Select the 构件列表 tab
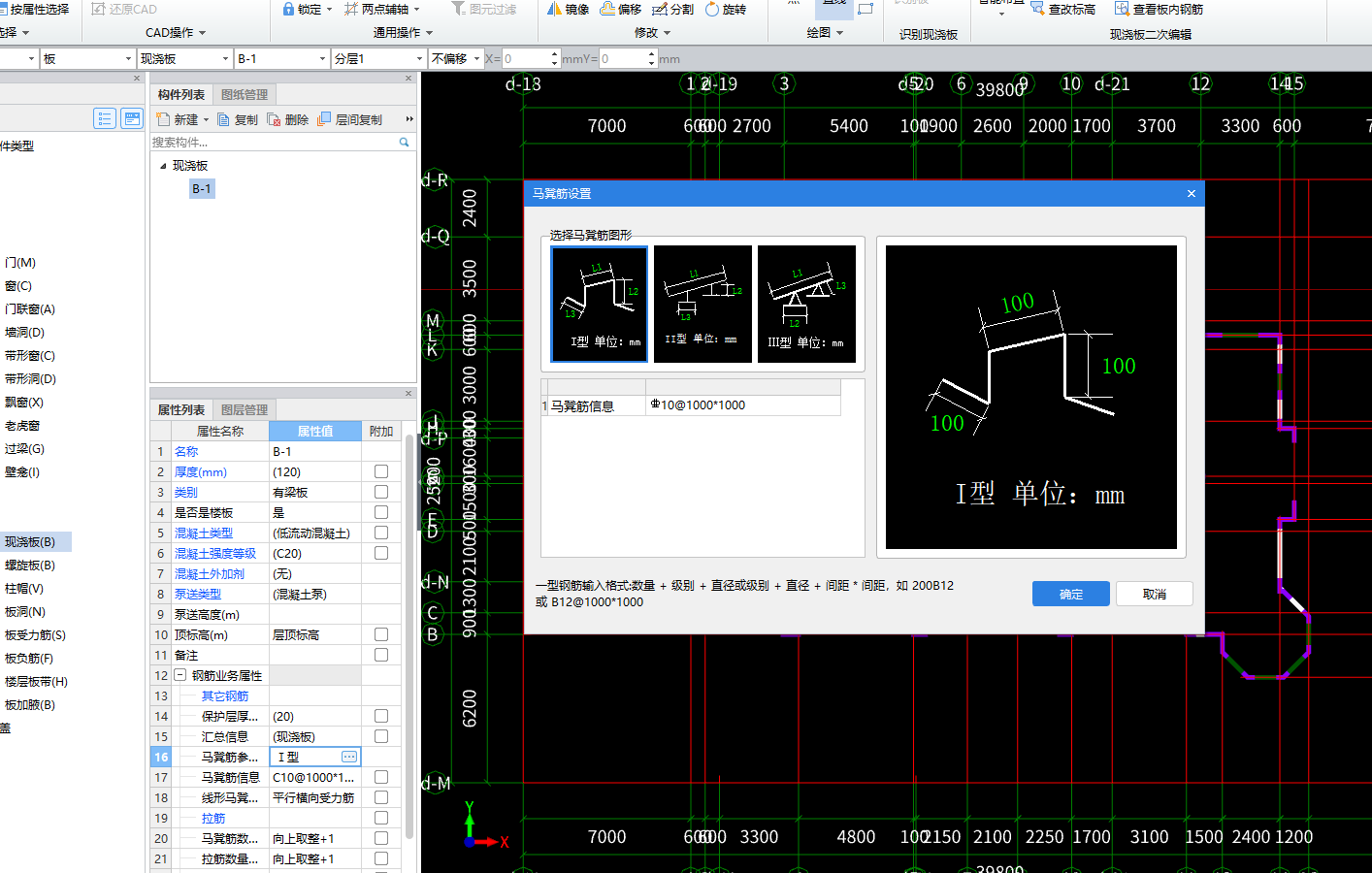The height and width of the screenshot is (873, 1372). (x=181, y=94)
